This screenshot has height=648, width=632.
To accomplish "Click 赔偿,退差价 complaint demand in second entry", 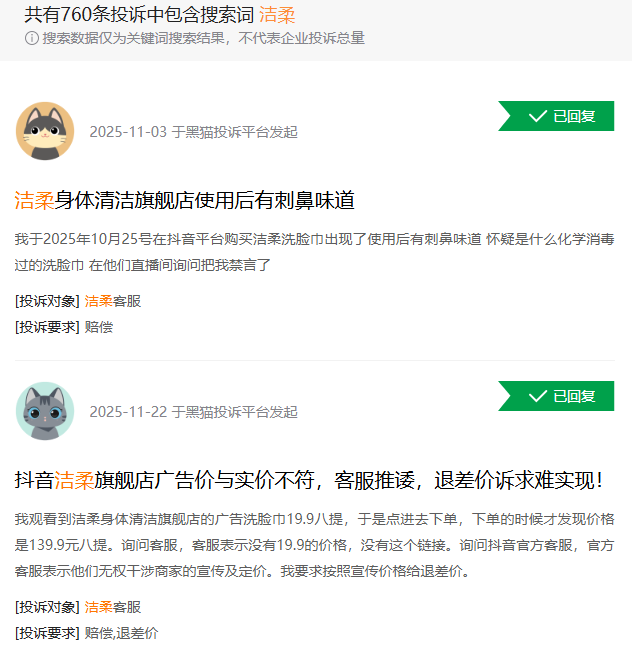I will pyautogui.click(x=121, y=633).
